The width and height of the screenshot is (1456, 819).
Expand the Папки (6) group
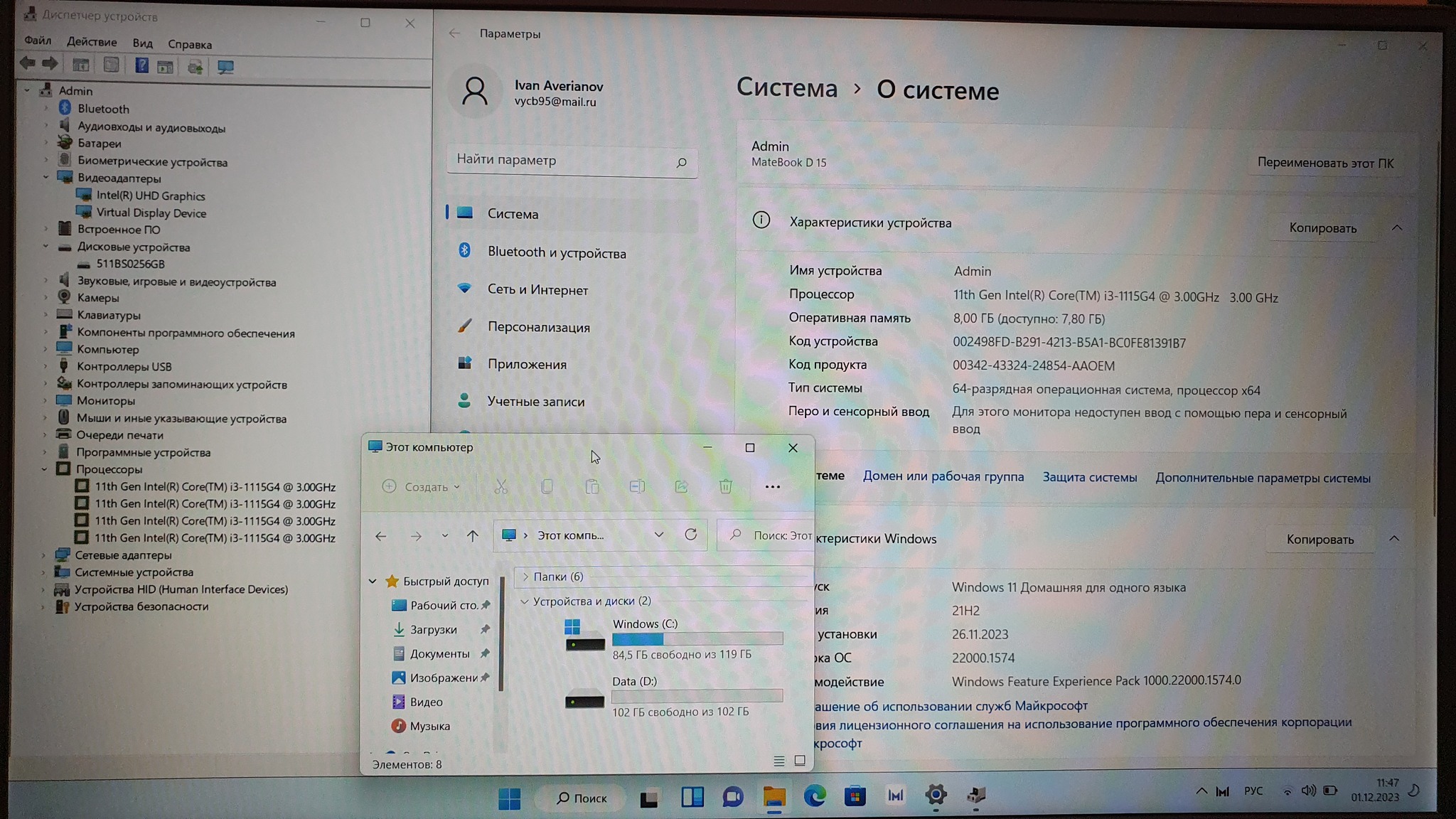[525, 577]
